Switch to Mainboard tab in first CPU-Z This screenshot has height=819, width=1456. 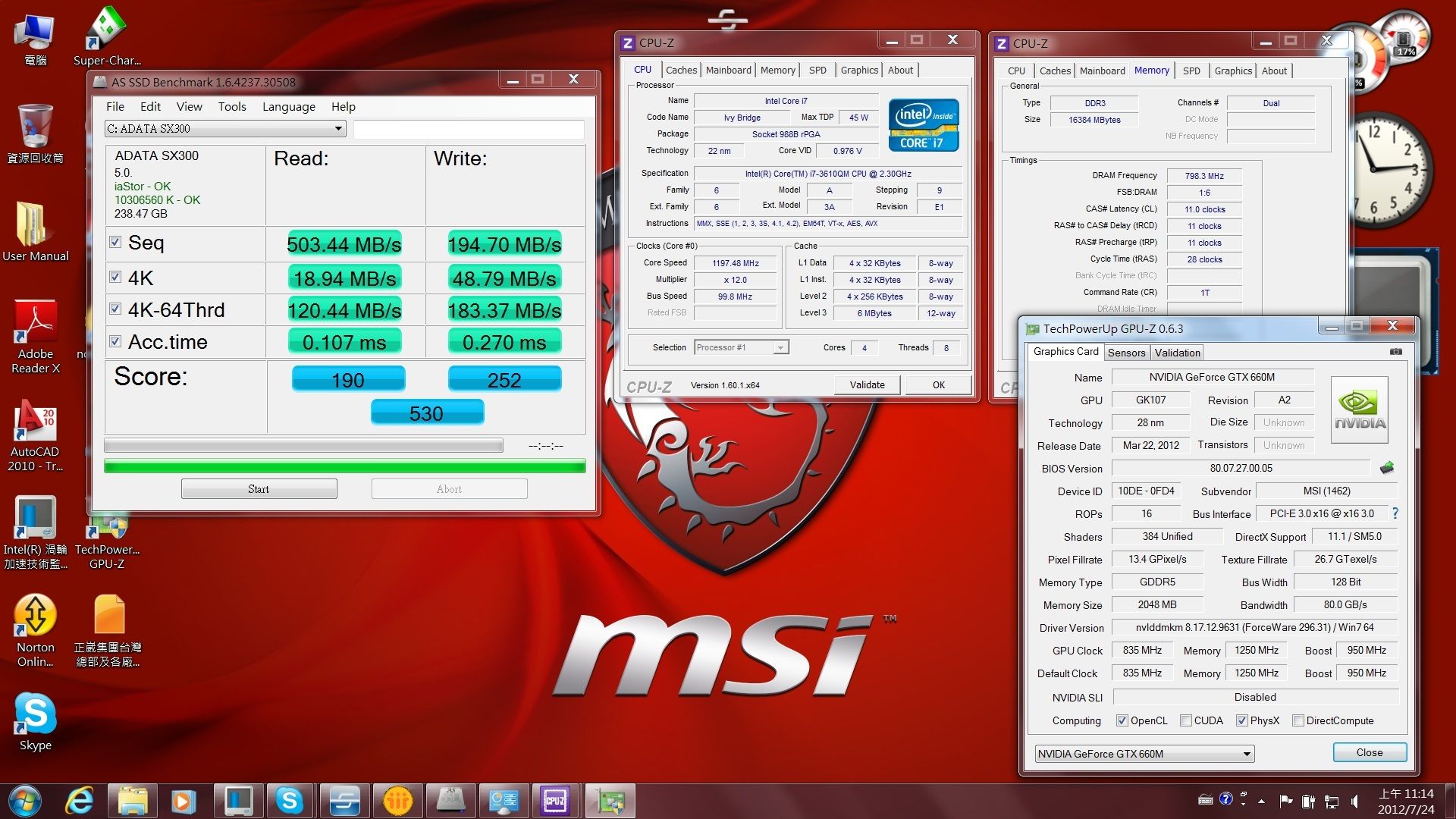(x=729, y=70)
